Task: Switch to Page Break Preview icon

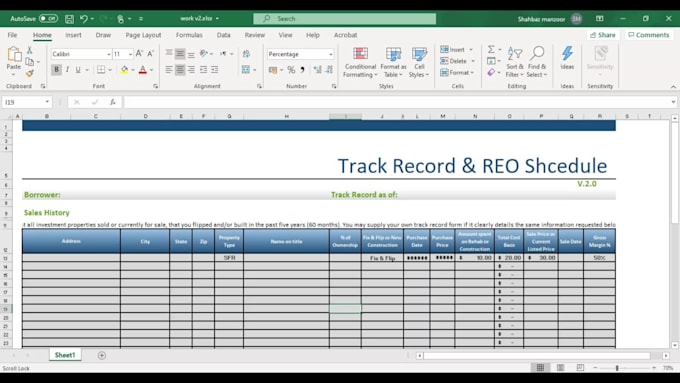Action: click(x=580, y=368)
